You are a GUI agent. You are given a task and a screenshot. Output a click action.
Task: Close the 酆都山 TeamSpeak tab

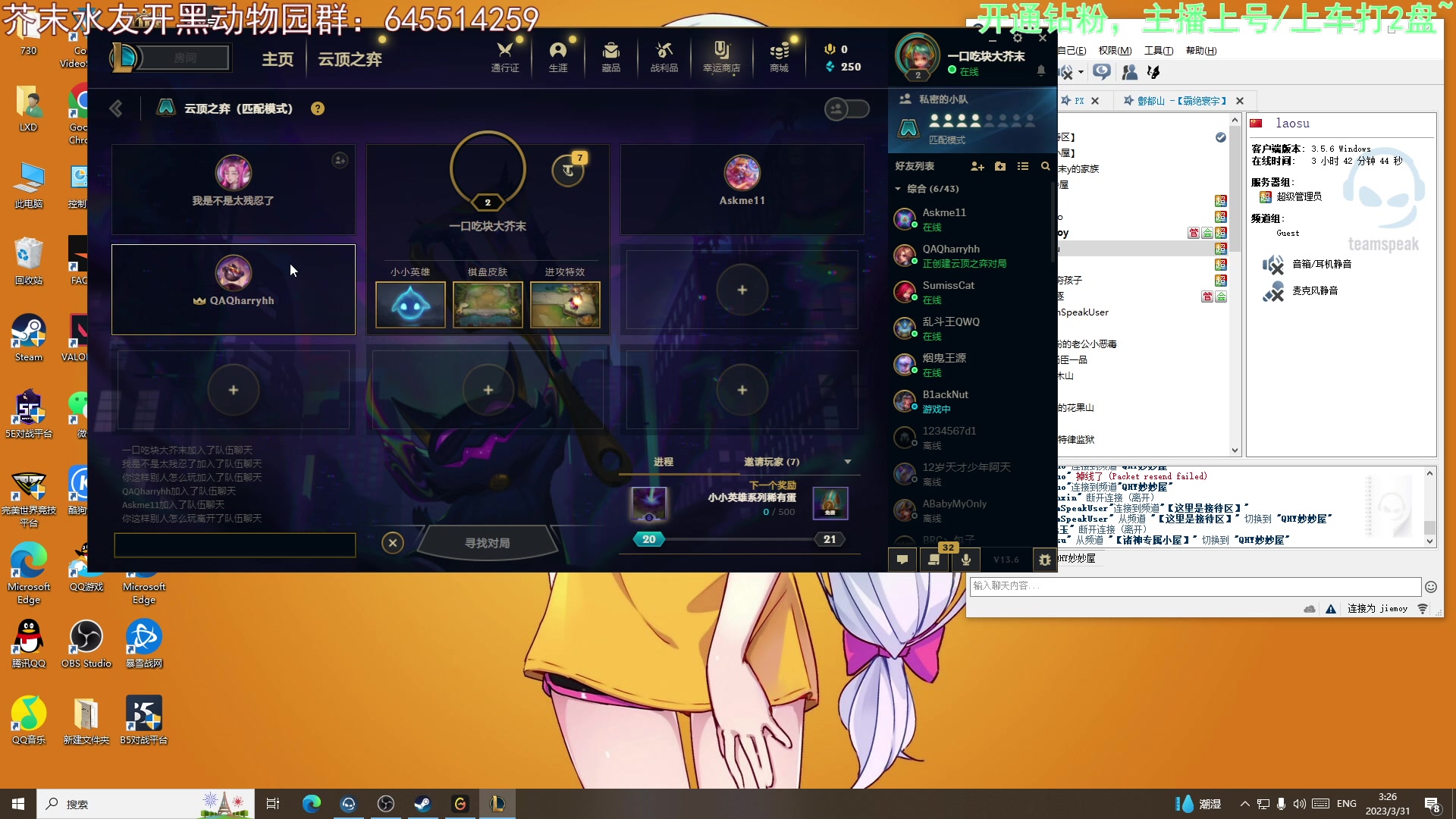tap(1240, 101)
